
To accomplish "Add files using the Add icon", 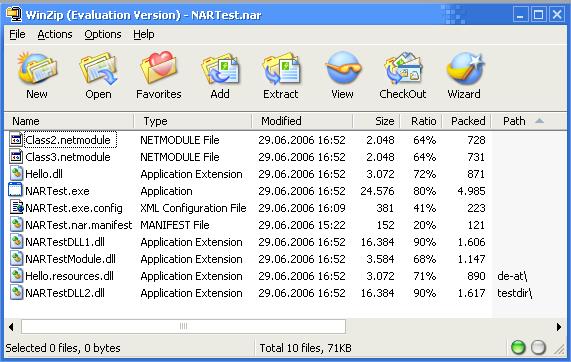I will [220, 68].
